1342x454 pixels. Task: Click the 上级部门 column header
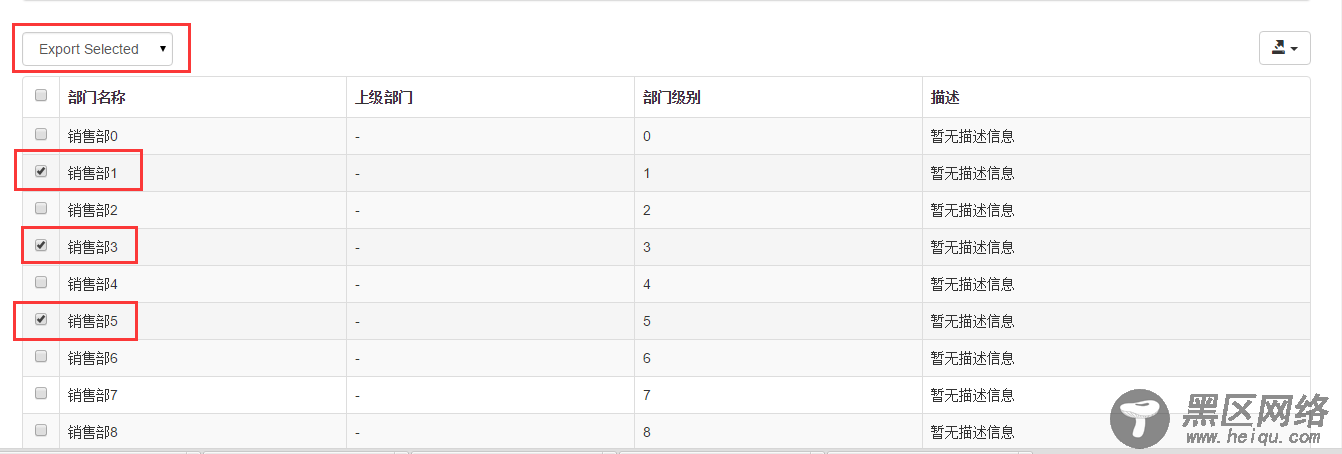[384, 97]
